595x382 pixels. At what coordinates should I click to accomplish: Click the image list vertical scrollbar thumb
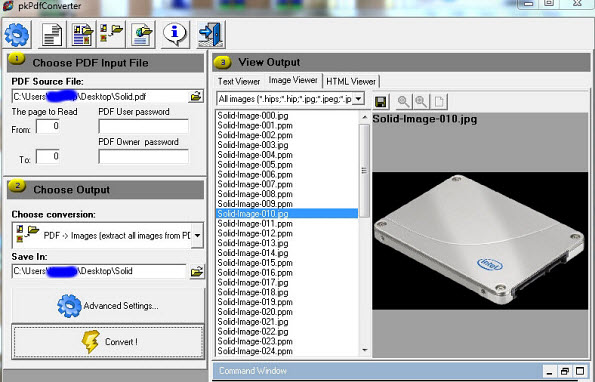click(364, 171)
